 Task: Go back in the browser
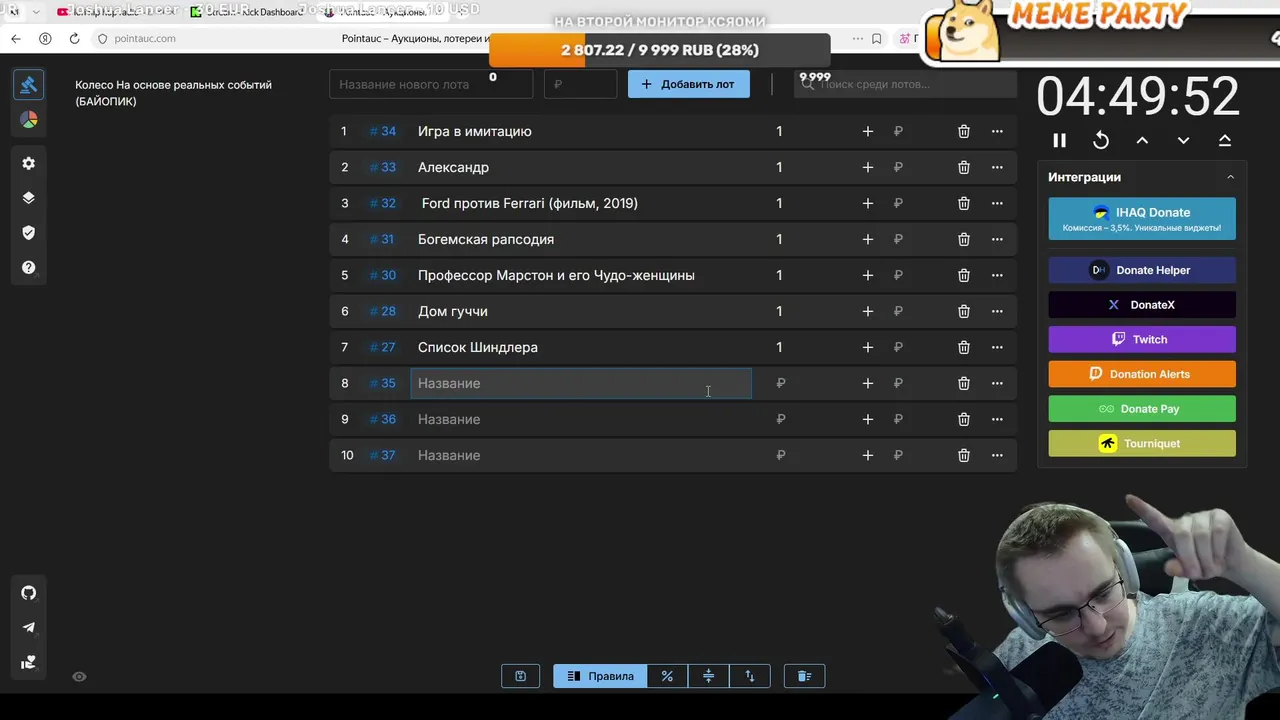coord(15,38)
